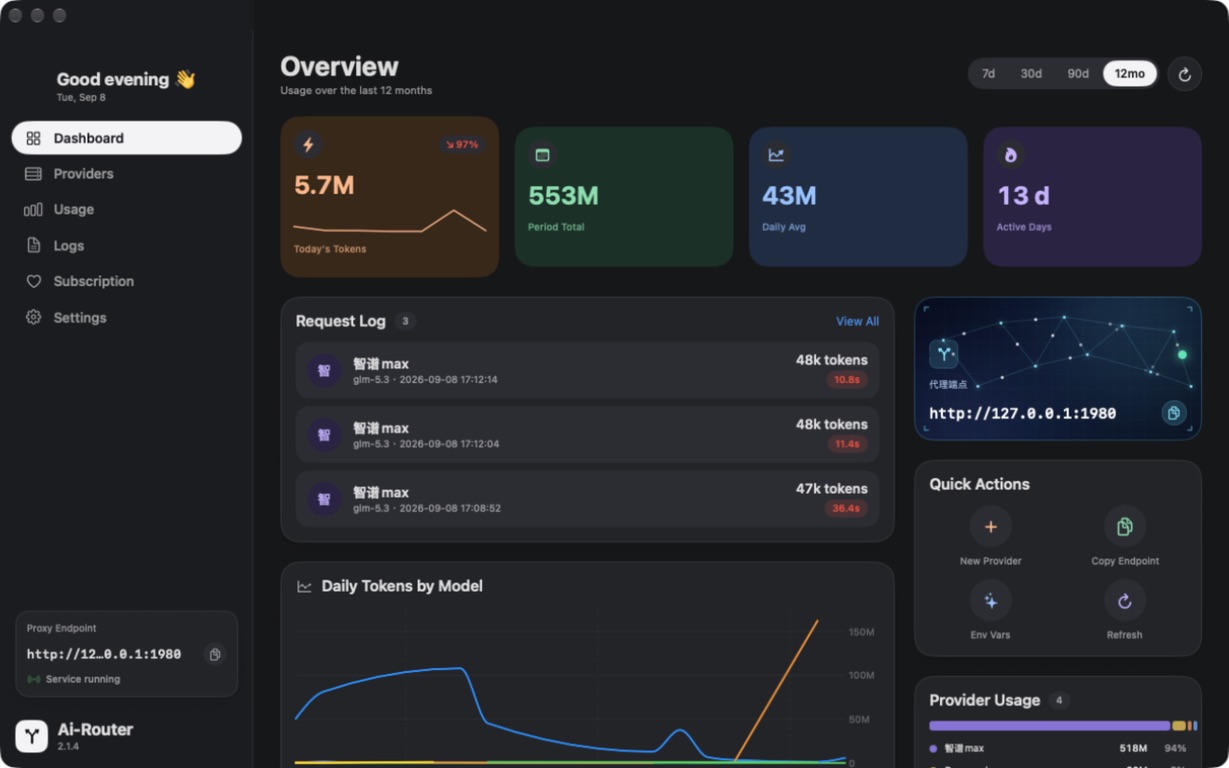Click the Ai-Router logo in the sidebar
The height and width of the screenshot is (768, 1229).
(32, 736)
